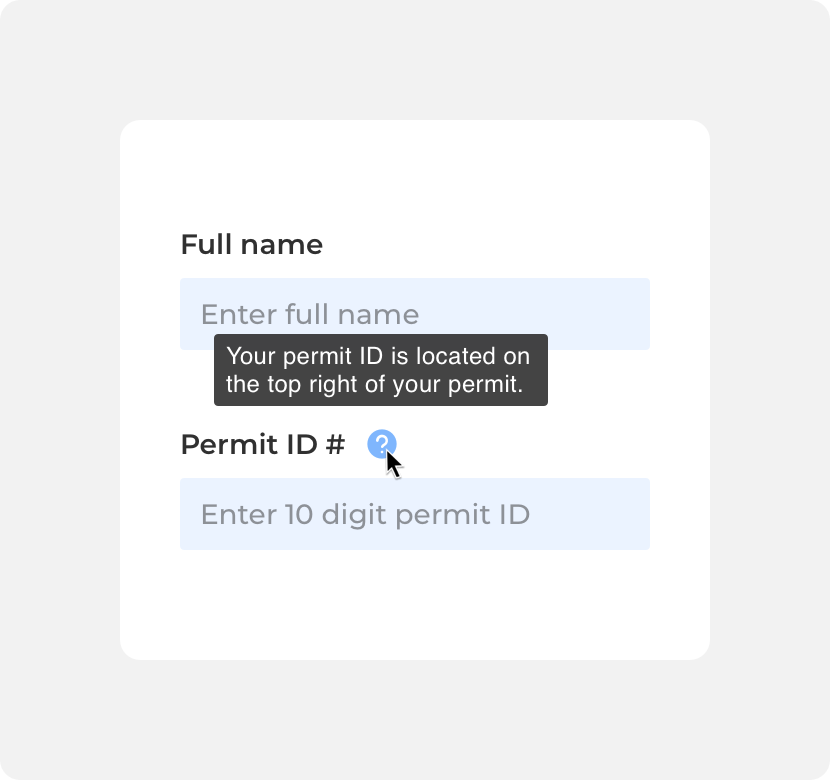Focus the Full name input field

[x=415, y=314]
